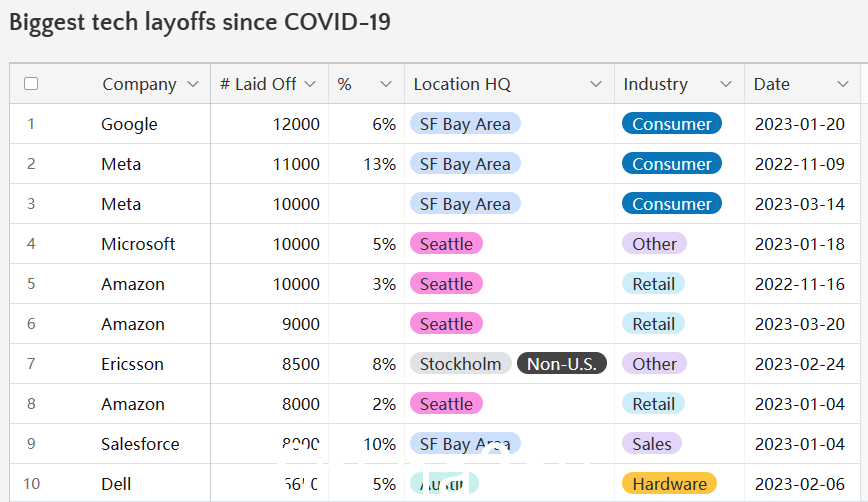Click the Sales industry tag
The width and height of the screenshot is (868, 502).
pos(652,444)
